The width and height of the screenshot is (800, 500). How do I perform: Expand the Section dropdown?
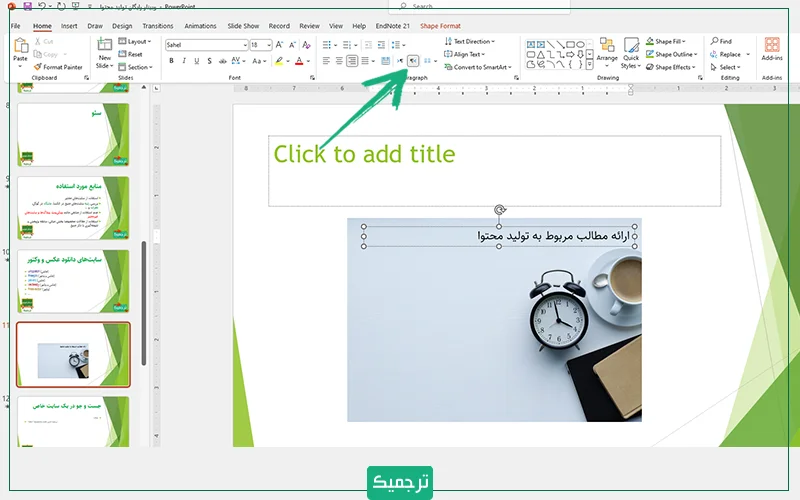point(135,67)
